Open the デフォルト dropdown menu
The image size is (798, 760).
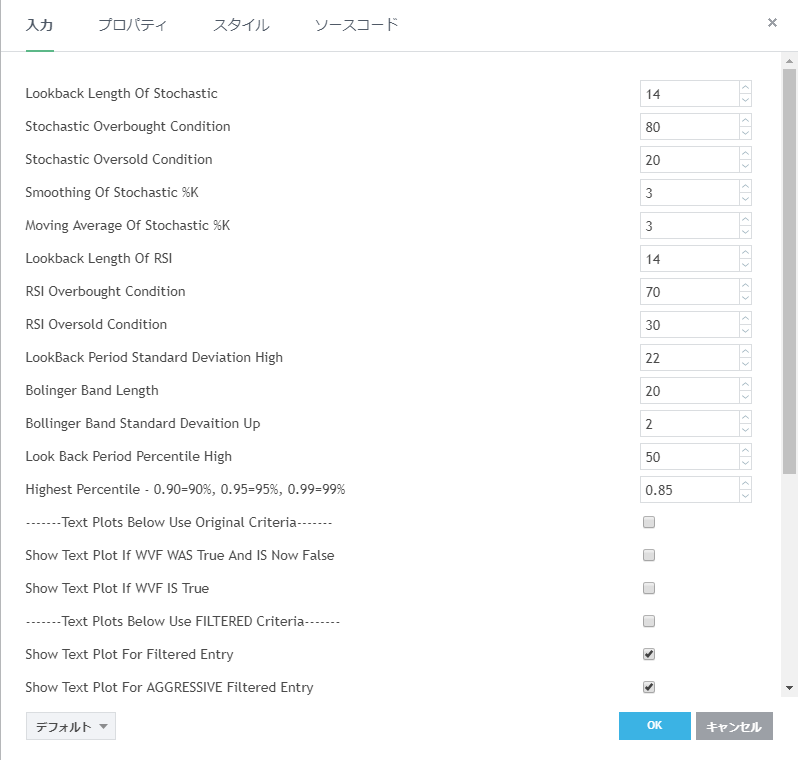click(71, 727)
